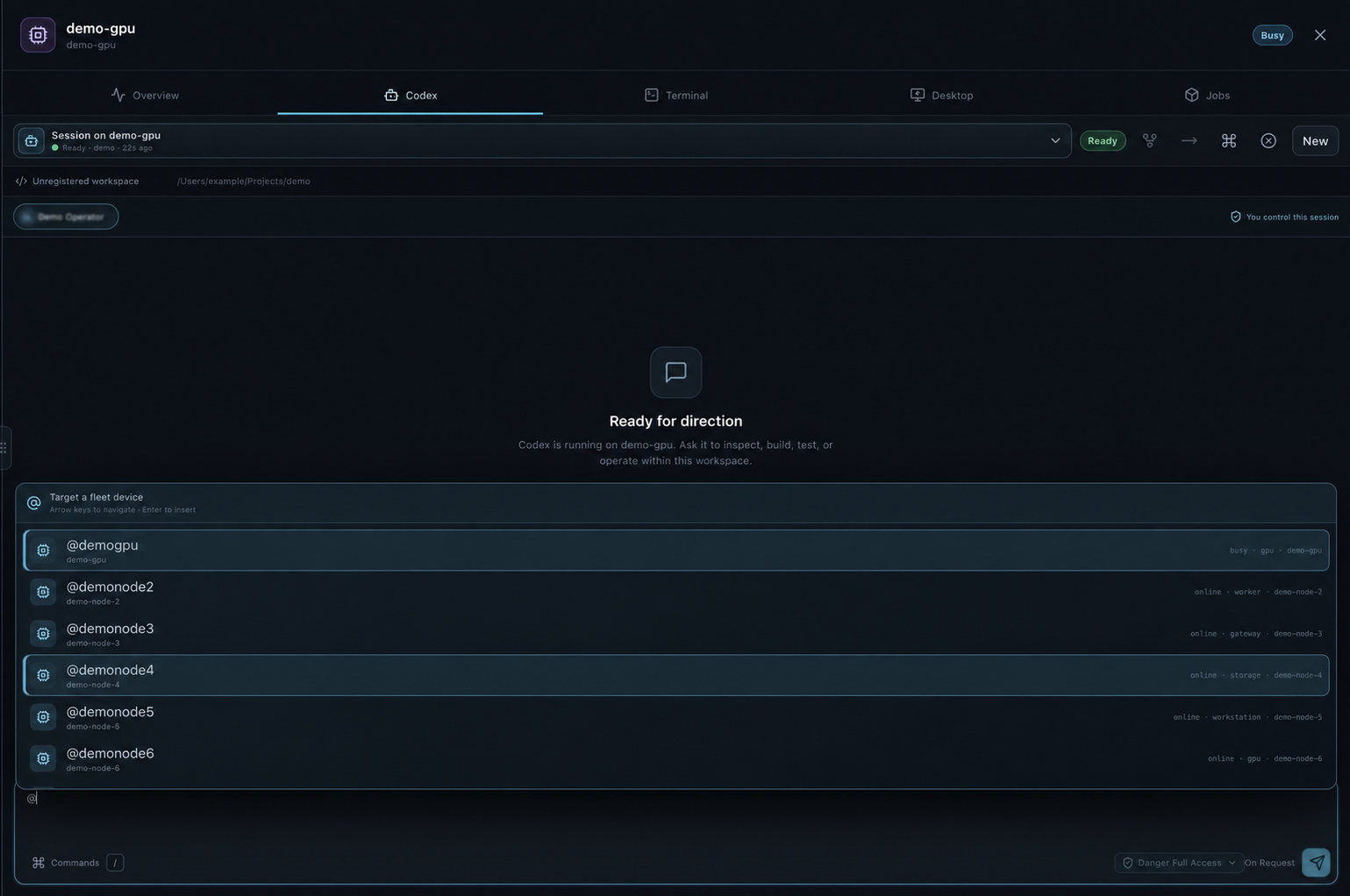Click the Ready status pill
Image resolution: width=1350 pixels, height=896 pixels.
click(1103, 140)
